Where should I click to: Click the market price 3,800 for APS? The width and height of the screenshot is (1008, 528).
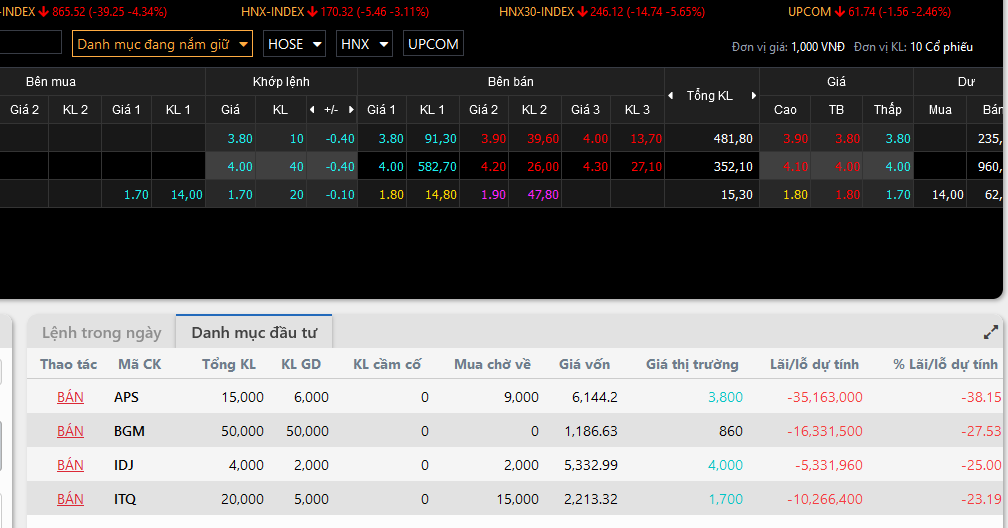(725, 397)
